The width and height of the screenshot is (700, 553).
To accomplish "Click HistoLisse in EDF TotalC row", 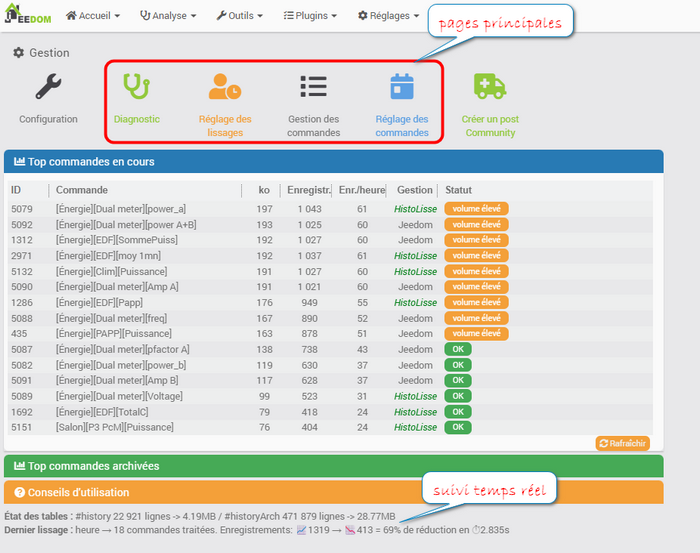I will (x=415, y=412).
